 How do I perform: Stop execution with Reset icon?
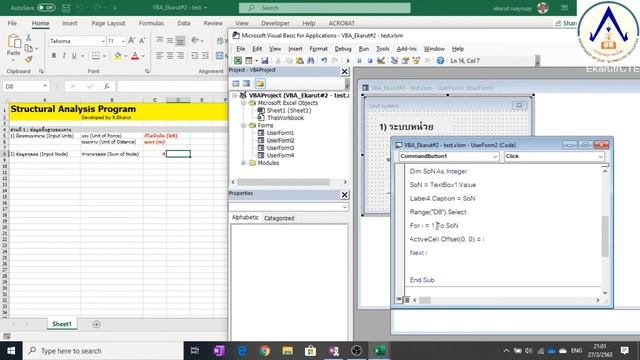coord(370,61)
